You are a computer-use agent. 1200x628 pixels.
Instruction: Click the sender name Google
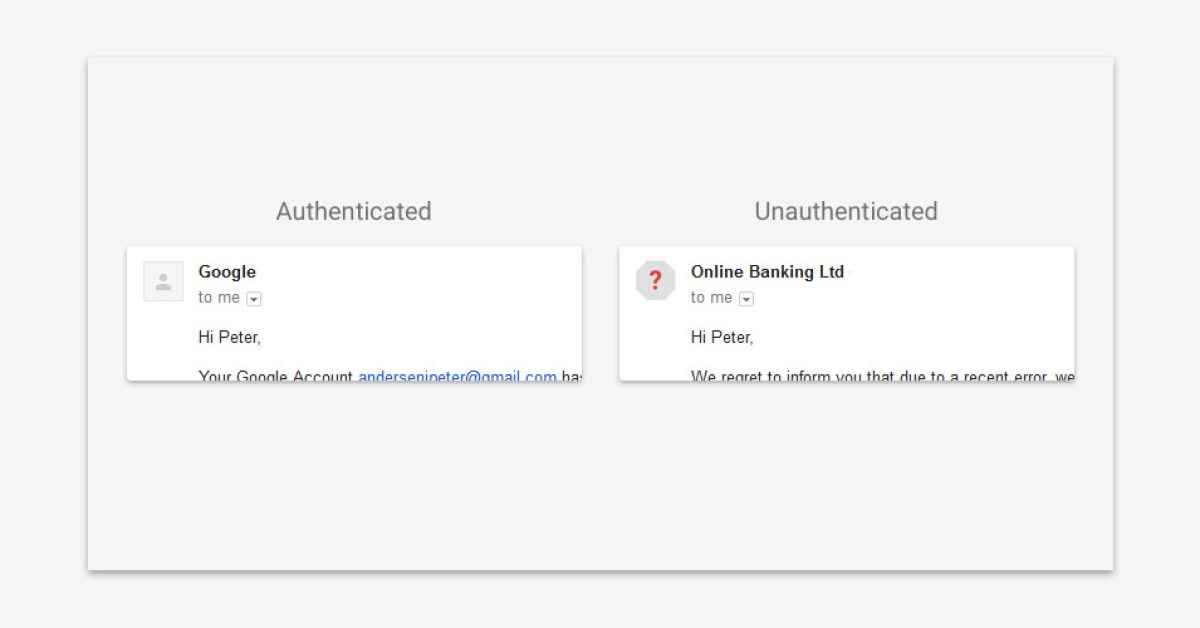pos(227,272)
